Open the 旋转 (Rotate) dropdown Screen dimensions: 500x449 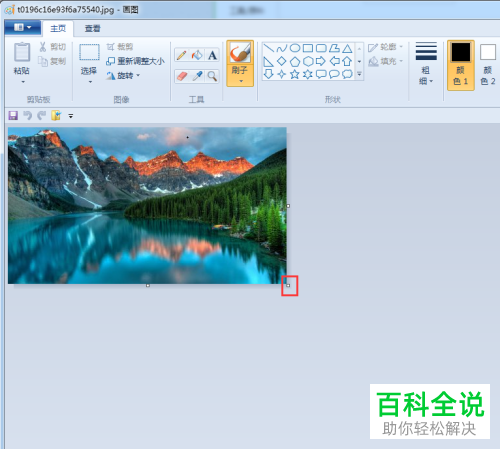point(123,76)
